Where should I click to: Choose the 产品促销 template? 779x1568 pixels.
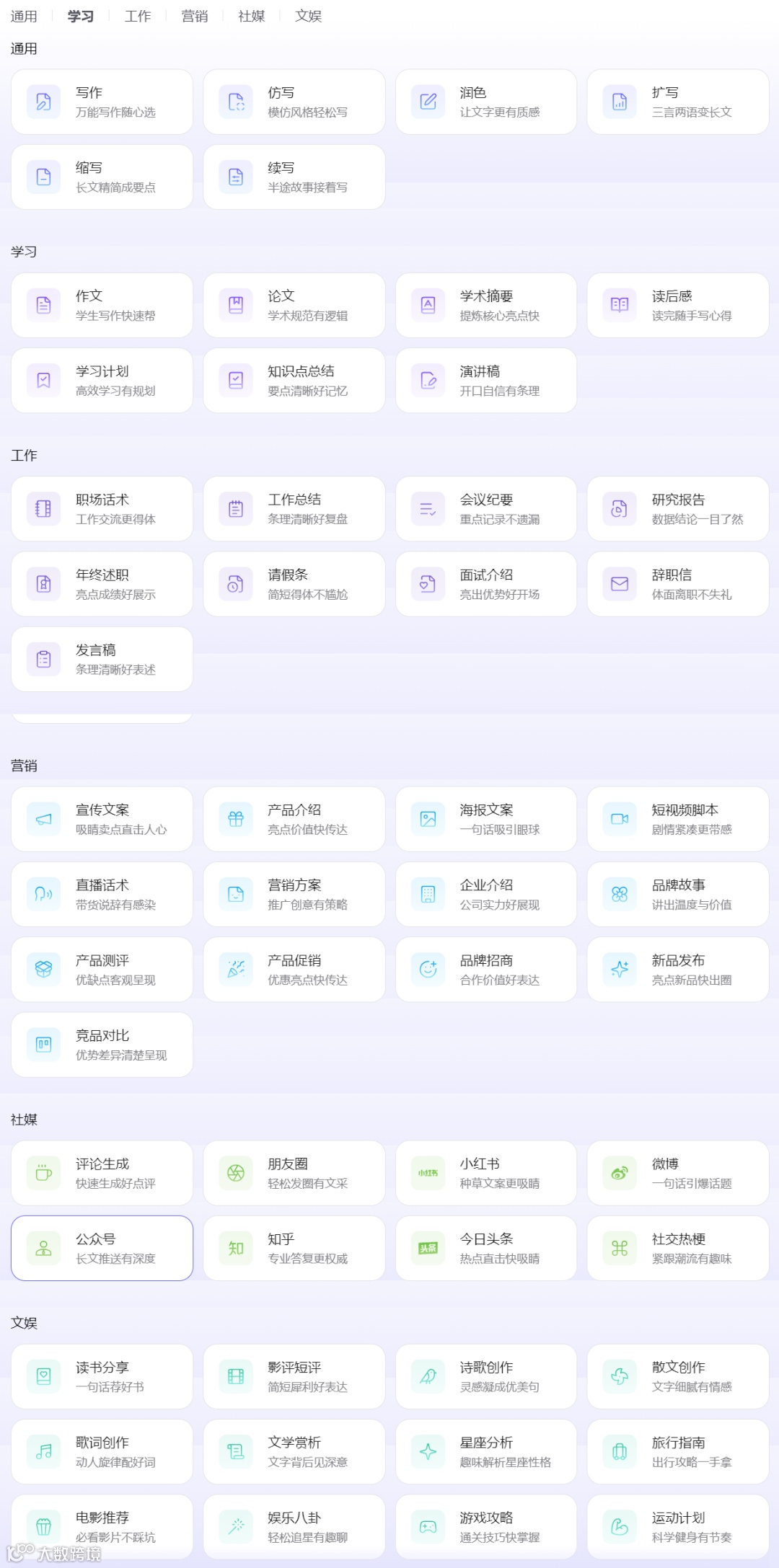tap(294, 970)
